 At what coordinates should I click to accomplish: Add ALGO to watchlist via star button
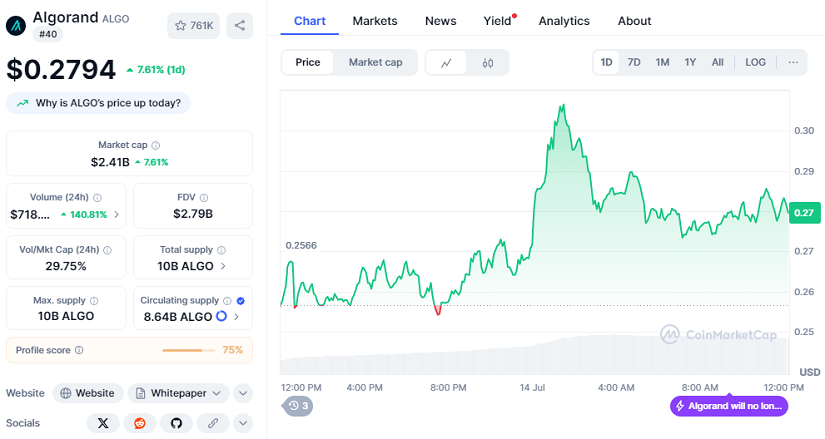194,25
